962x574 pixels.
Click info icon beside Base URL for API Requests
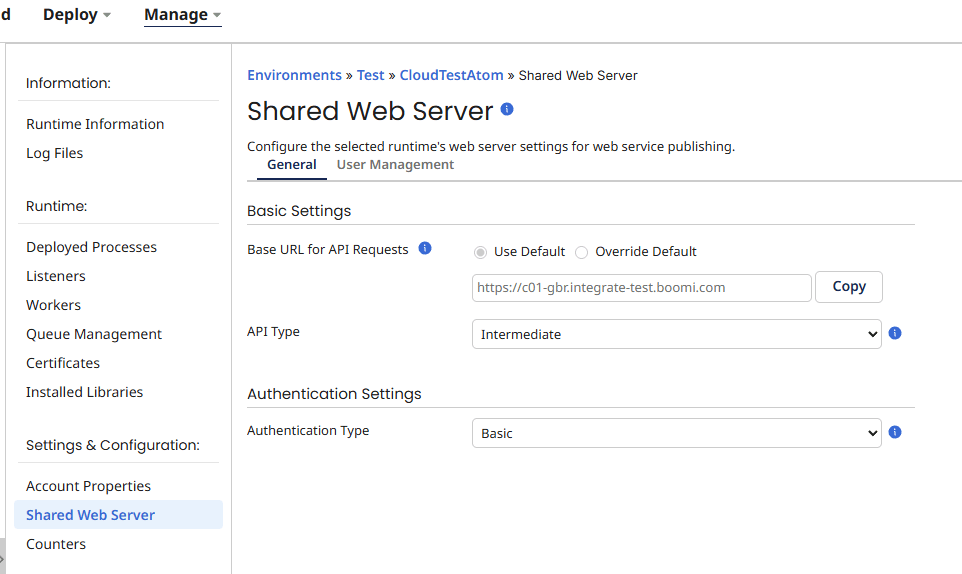425,248
